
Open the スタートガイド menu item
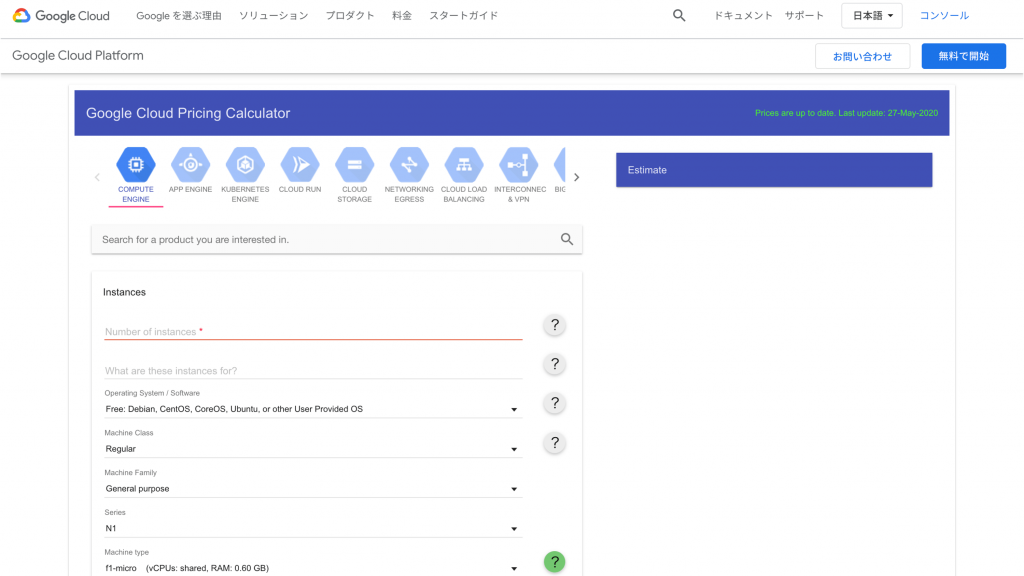[x=464, y=16]
